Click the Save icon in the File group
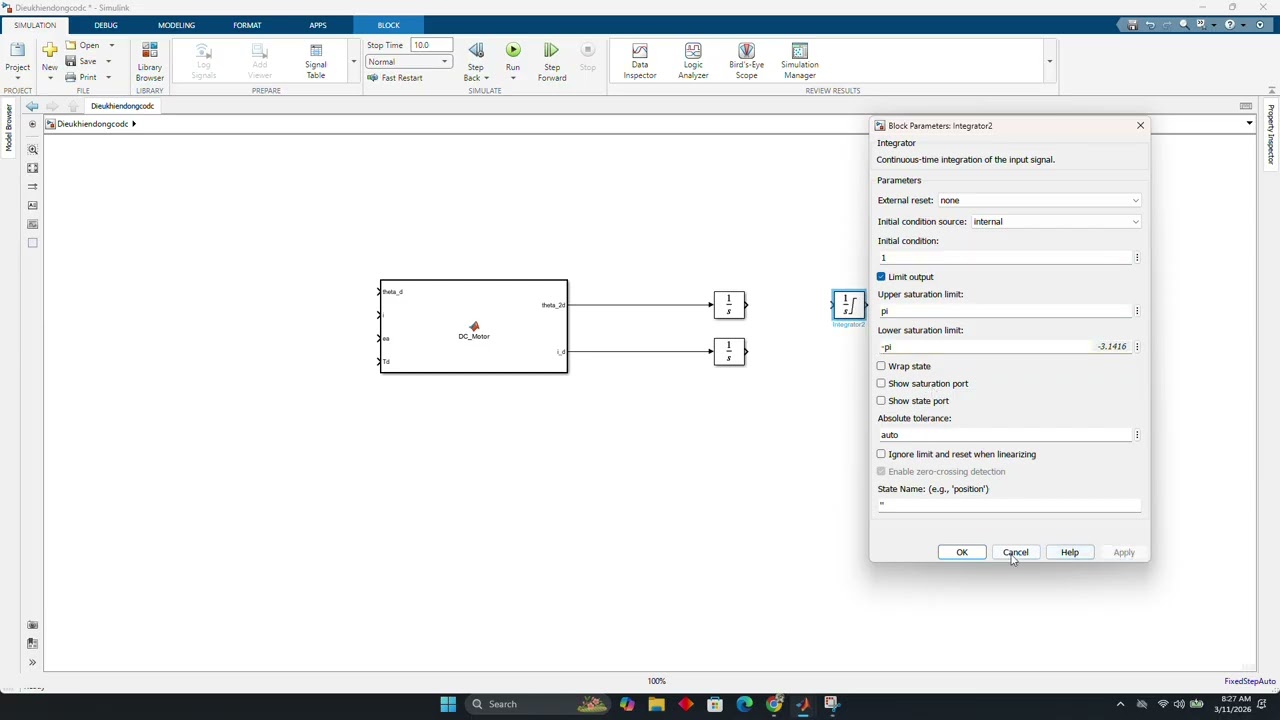The width and height of the screenshot is (1280, 720). click(x=72, y=61)
